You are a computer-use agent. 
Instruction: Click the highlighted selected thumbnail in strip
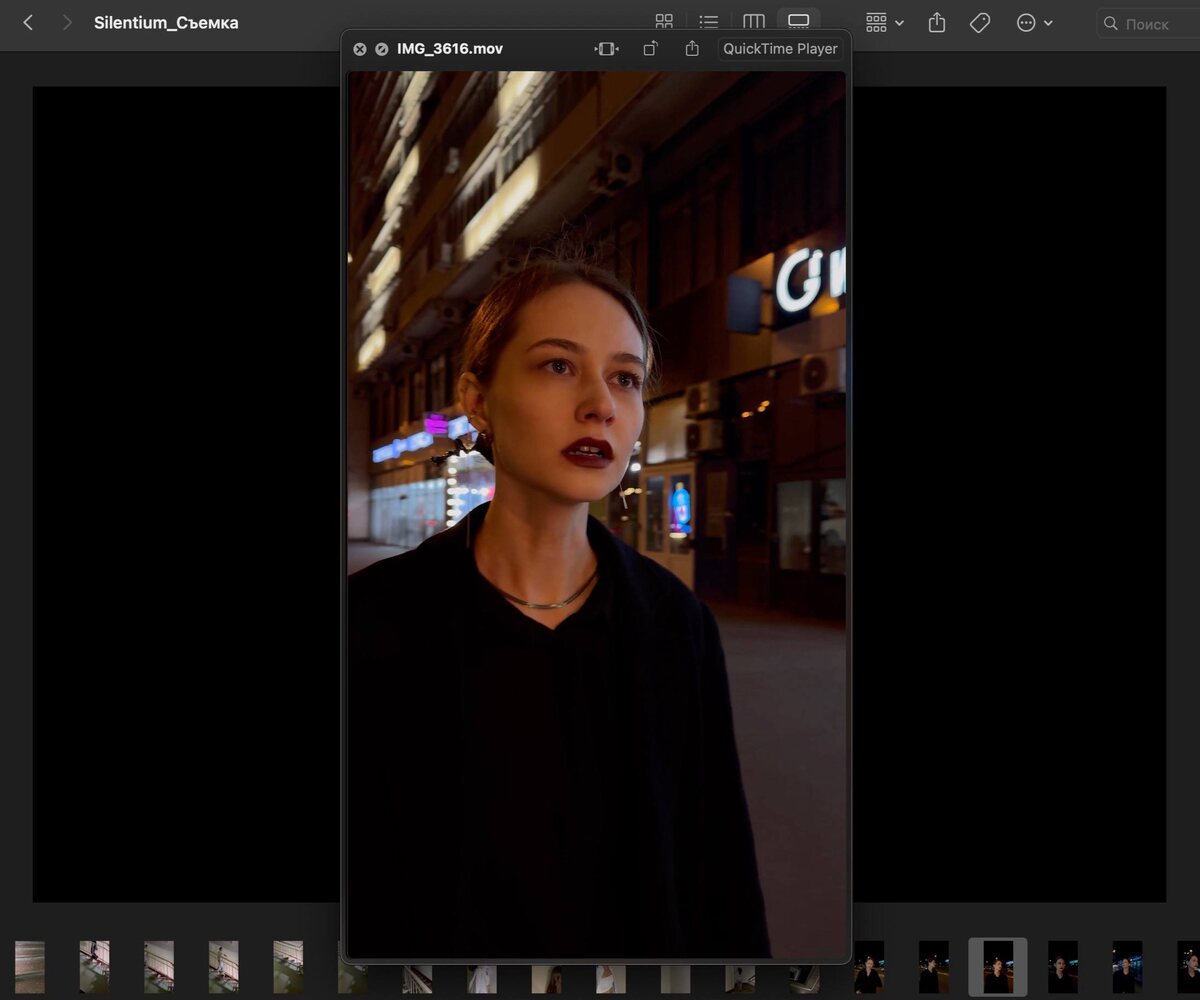click(x=997, y=966)
